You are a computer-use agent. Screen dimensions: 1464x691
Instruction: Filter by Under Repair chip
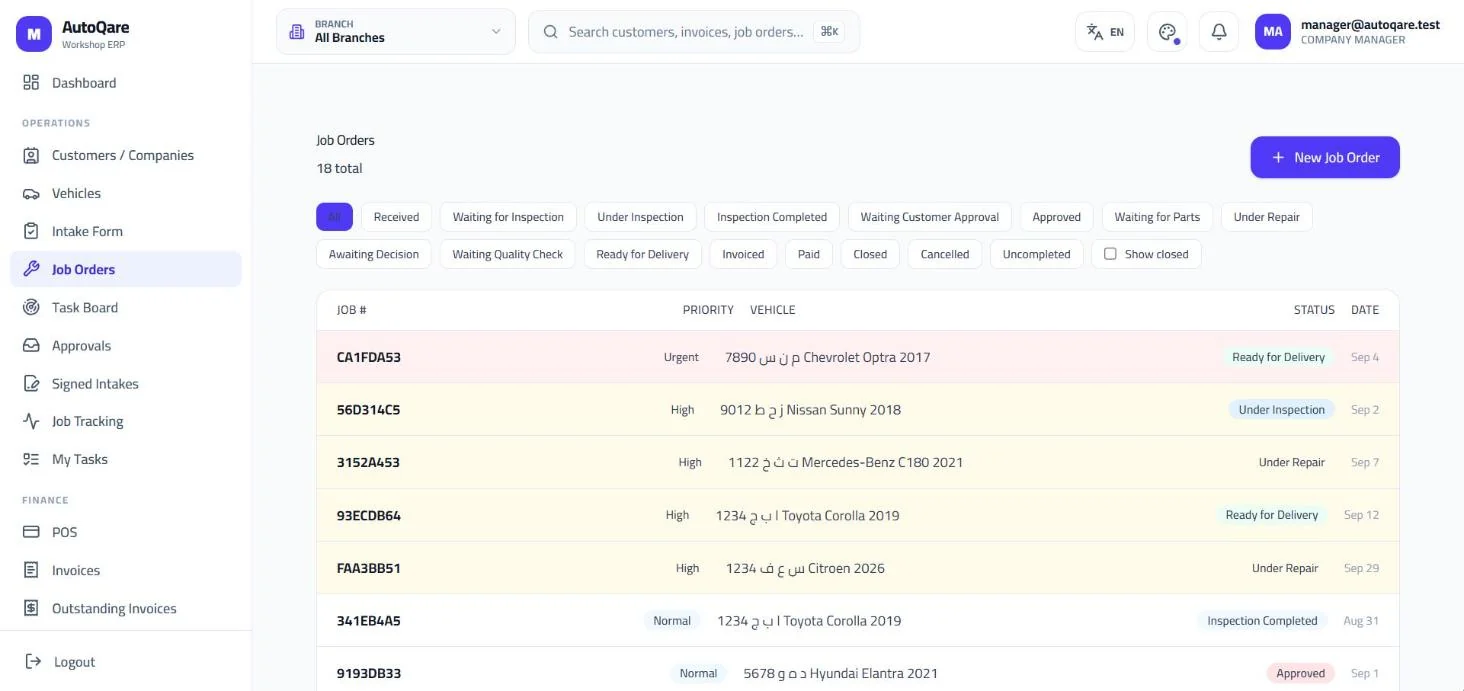pos(1267,217)
